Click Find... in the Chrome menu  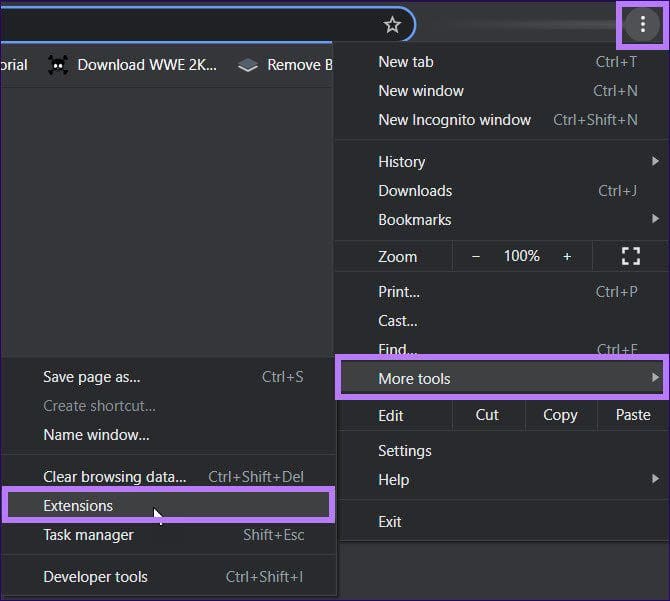coord(502,348)
